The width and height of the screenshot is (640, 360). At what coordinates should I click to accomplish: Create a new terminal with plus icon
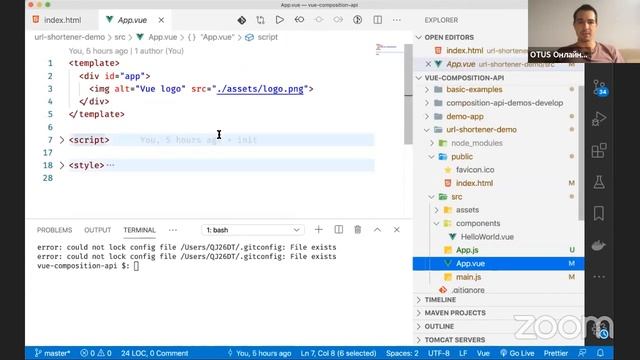point(318,230)
